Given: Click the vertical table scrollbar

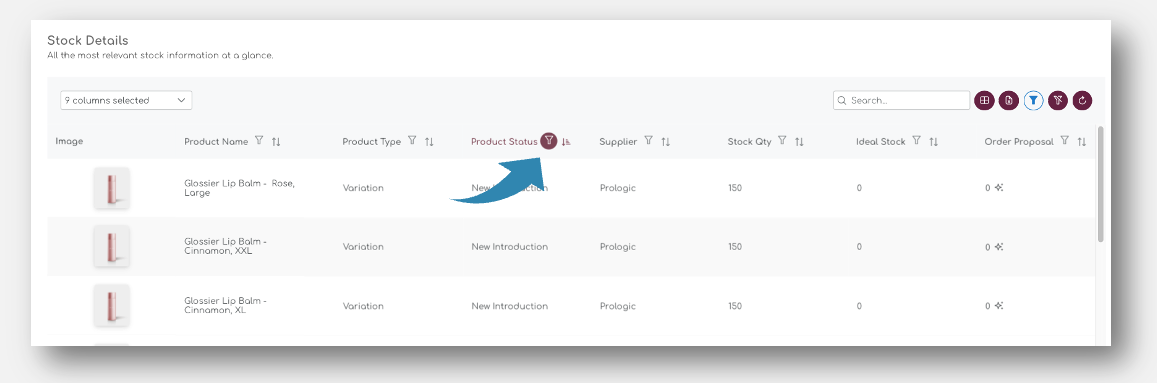Looking at the screenshot, I should point(1101,184).
